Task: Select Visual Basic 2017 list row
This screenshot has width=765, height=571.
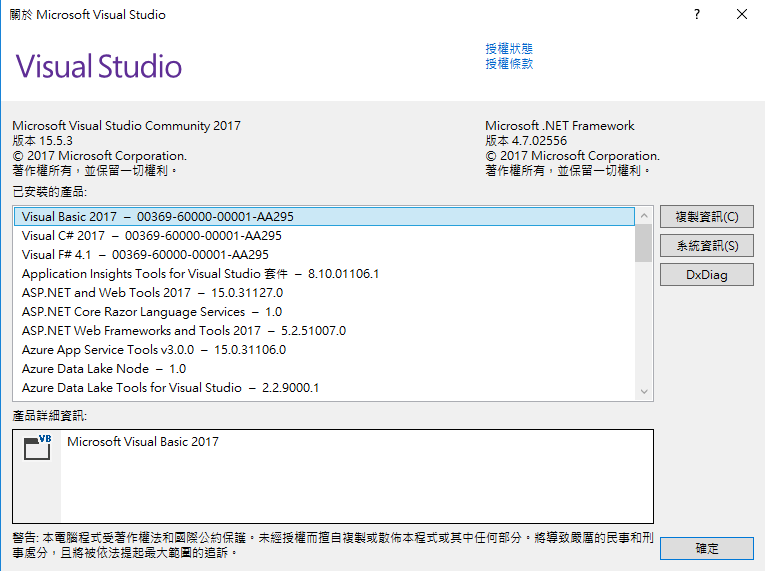Action: 324,217
